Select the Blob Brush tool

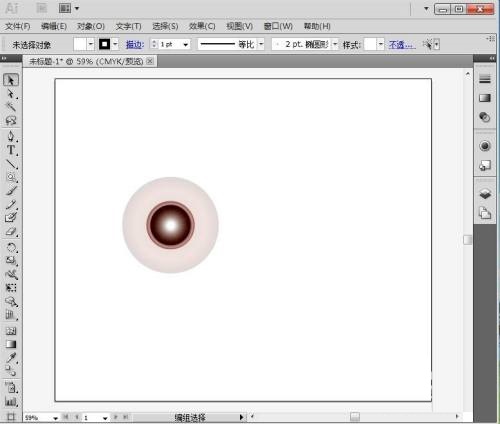click(11, 217)
